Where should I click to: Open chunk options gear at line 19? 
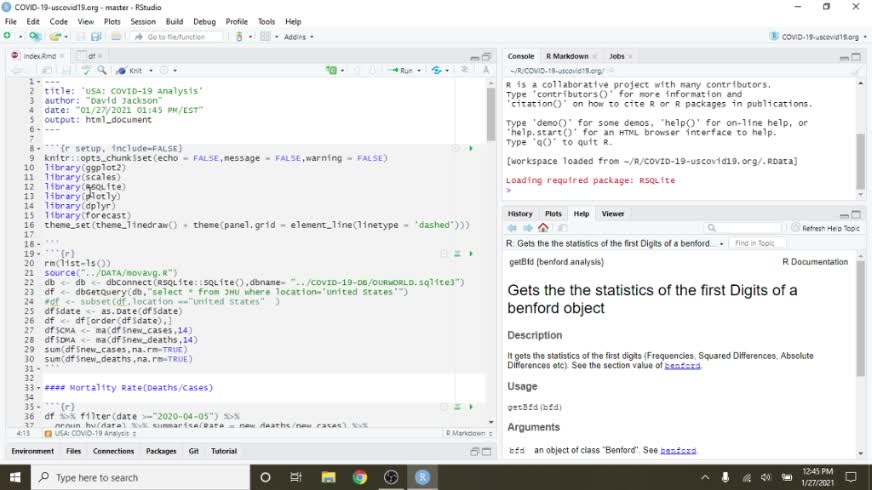pos(444,254)
